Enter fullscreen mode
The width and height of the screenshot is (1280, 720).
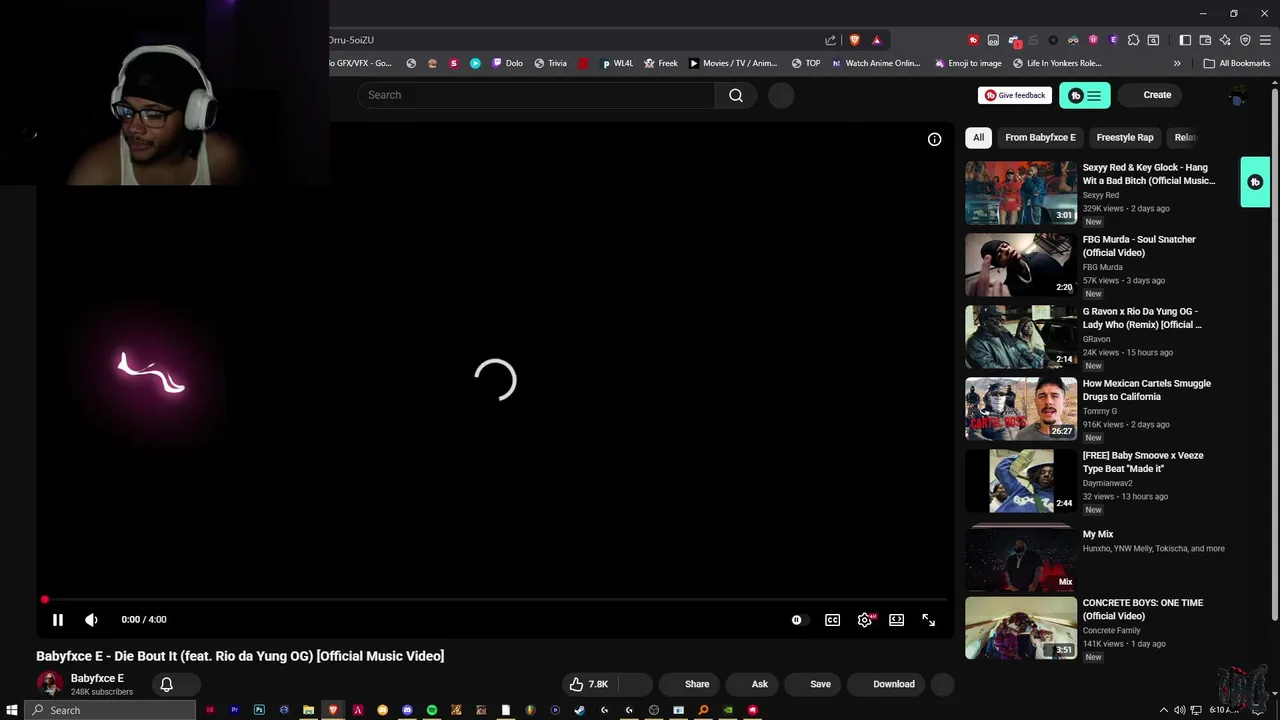pyautogui.click(x=929, y=620)
